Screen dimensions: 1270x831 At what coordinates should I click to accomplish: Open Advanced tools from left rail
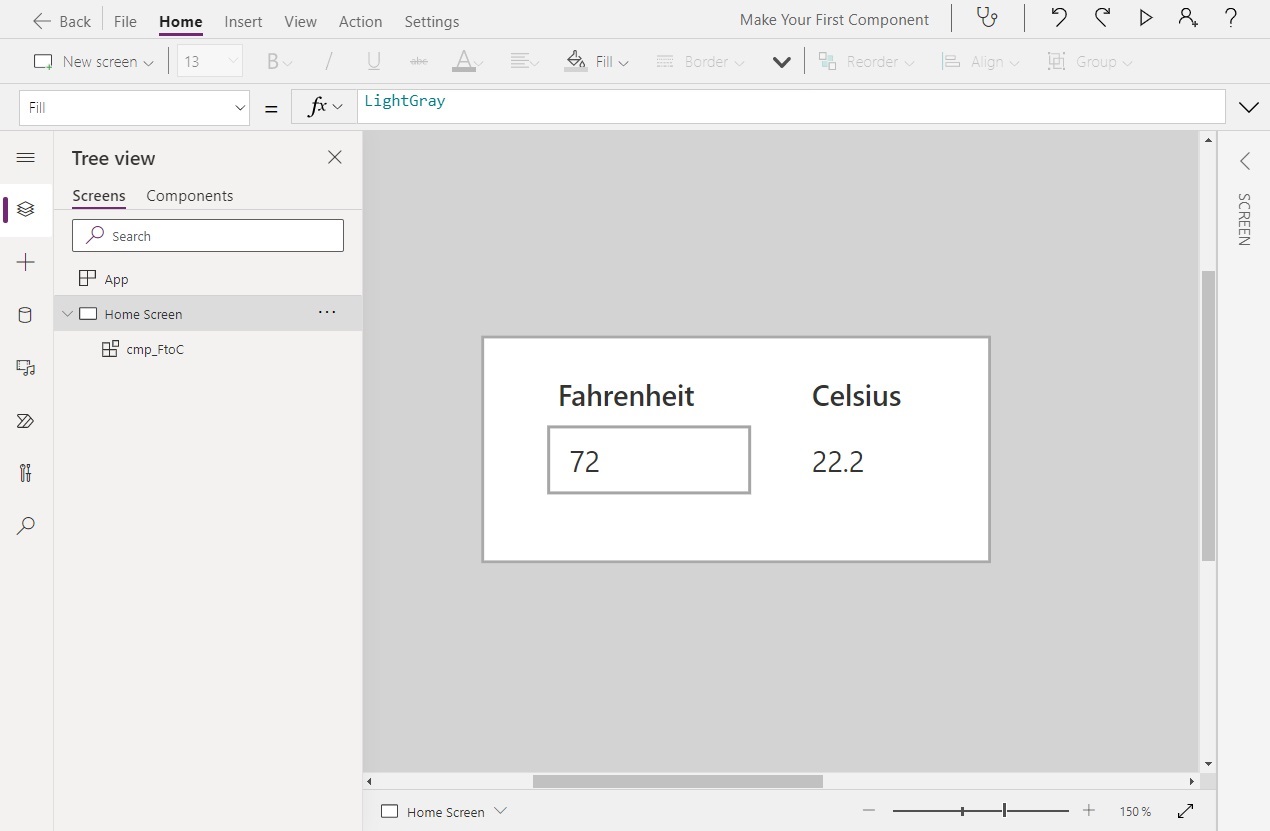[26, 472]
